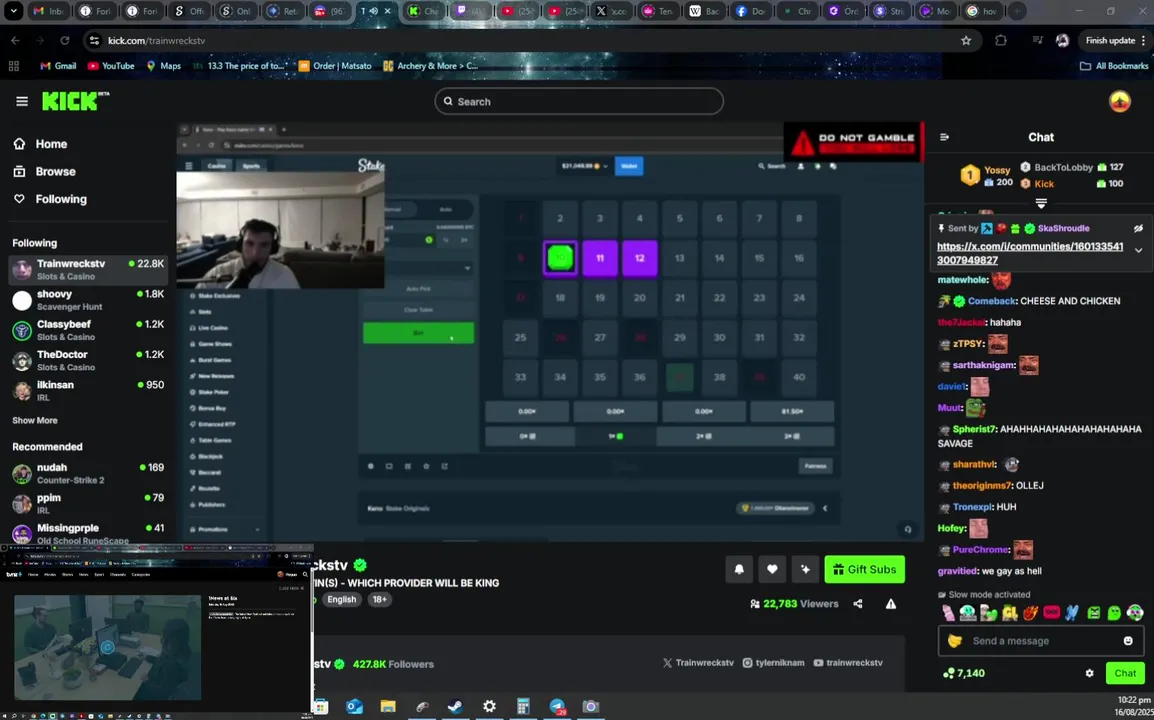Screen dimensions: 1154x720
Task: Open TheDoctor channel in sidebar
Action: coord(88,360)
